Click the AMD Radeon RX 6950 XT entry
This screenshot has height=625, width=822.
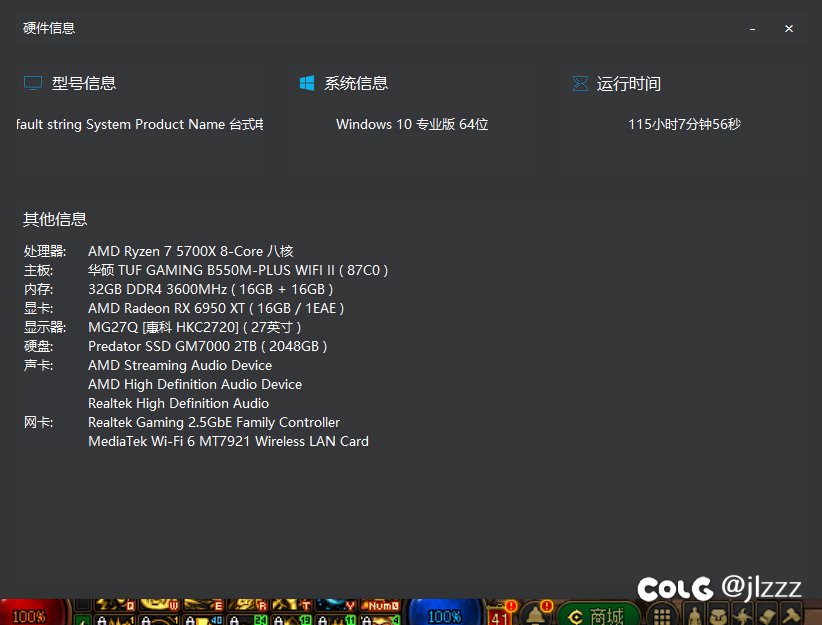point(216,308)
